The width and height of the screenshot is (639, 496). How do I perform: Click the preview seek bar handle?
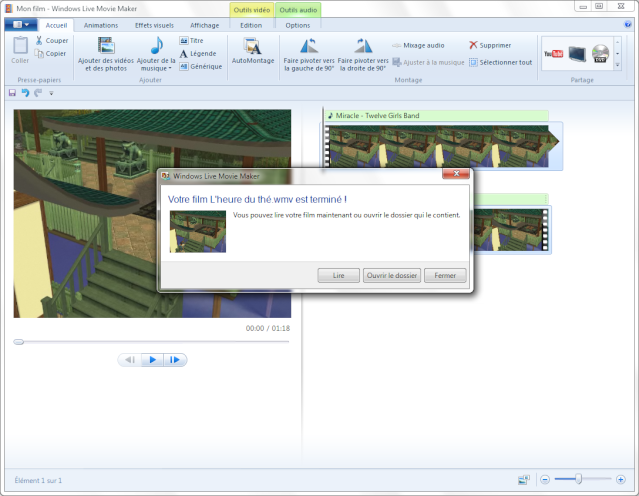pyautogui.click(x=18, y=342)
